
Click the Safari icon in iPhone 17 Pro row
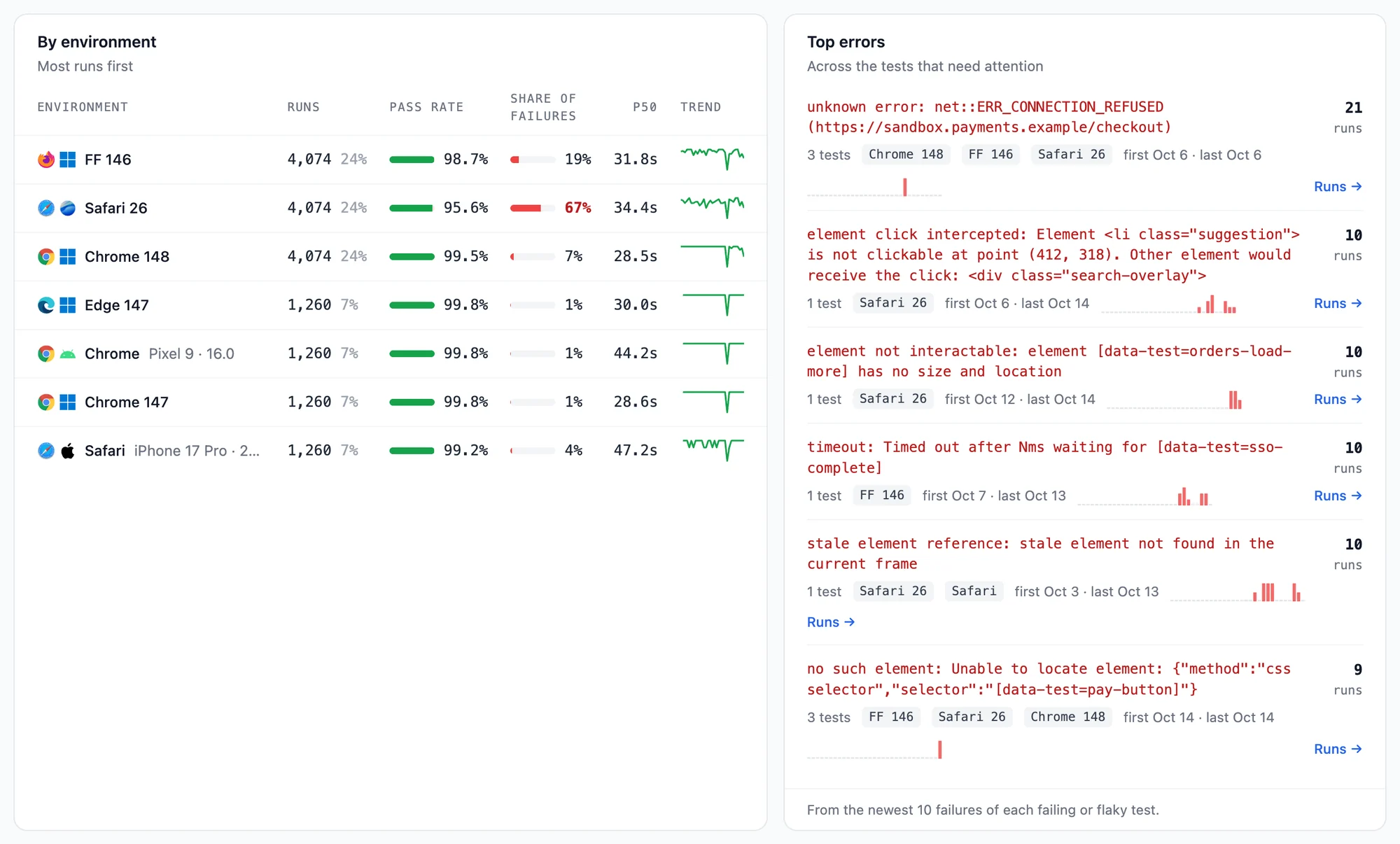click(x=46, y=451)
